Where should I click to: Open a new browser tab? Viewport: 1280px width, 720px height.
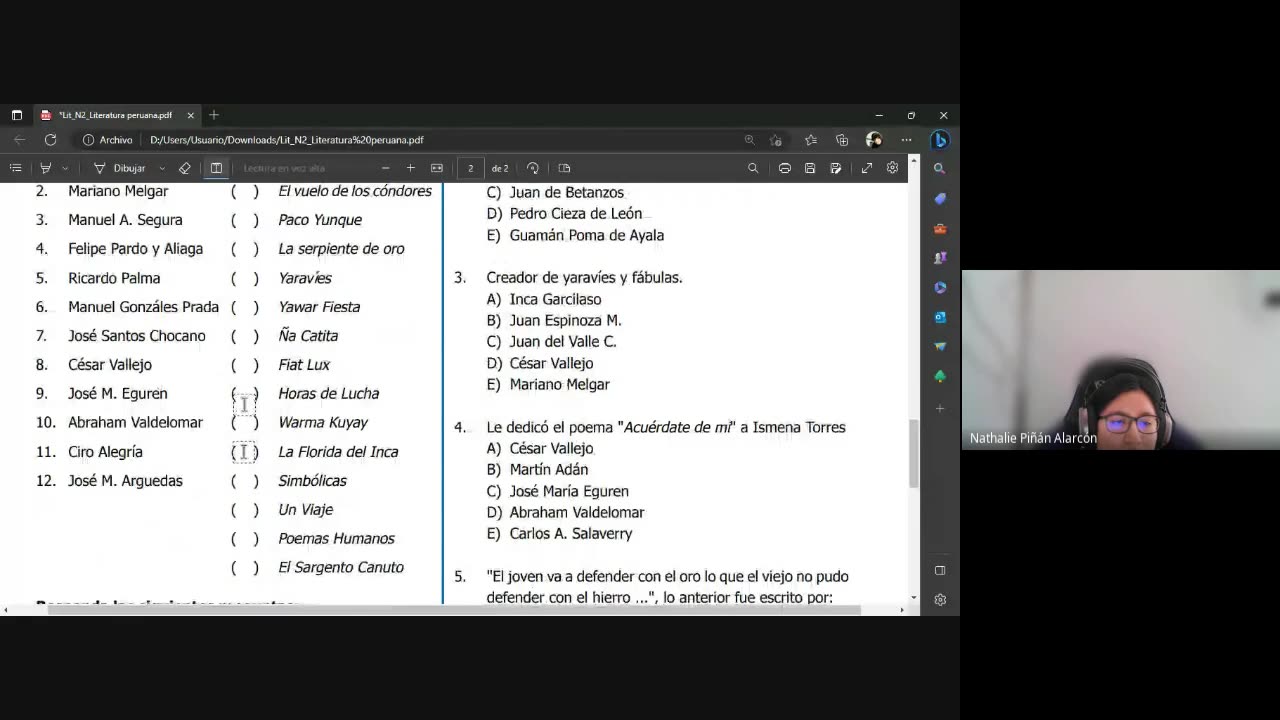[214, 115]
